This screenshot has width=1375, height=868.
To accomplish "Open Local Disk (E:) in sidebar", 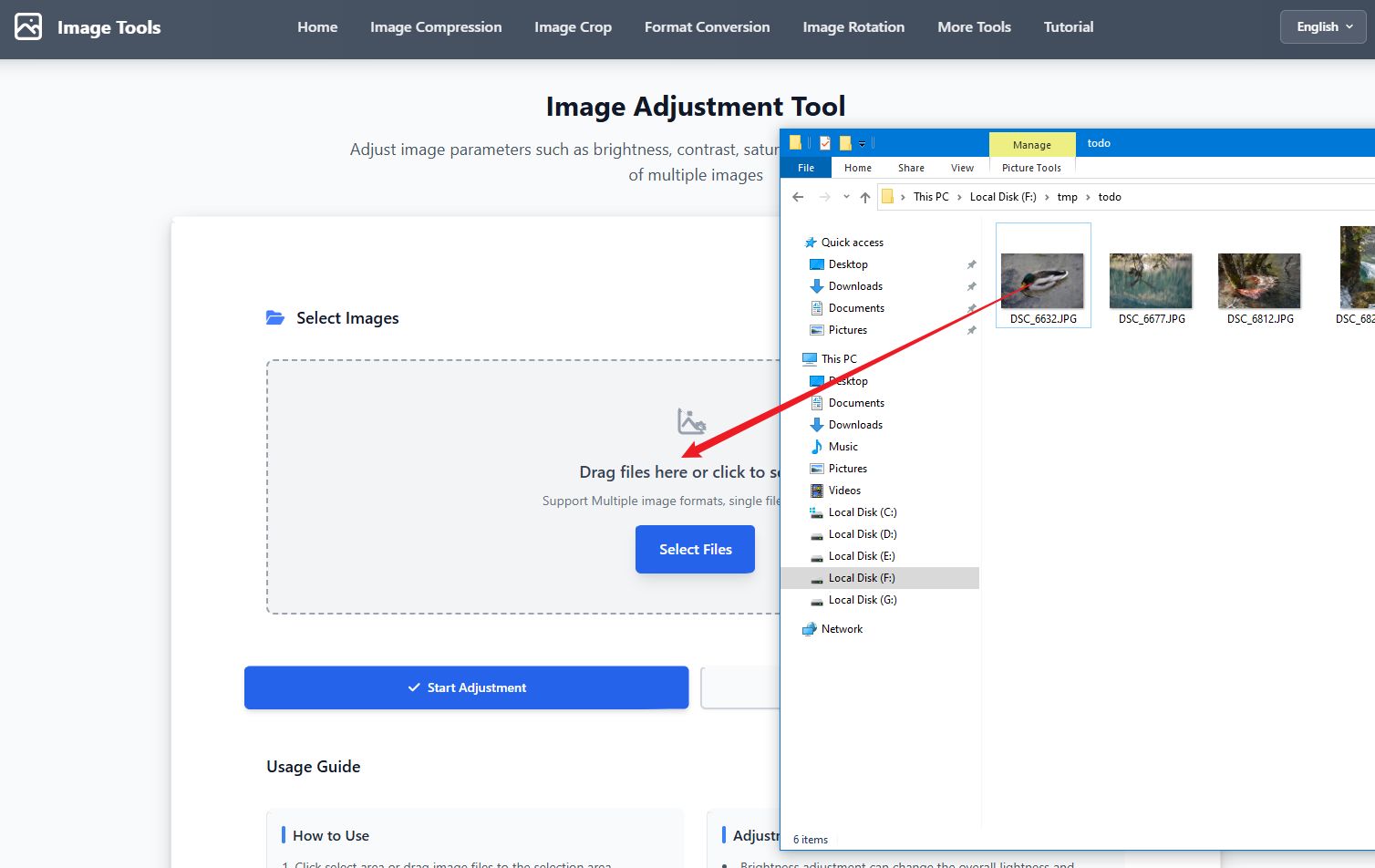I will click(853, 556).
